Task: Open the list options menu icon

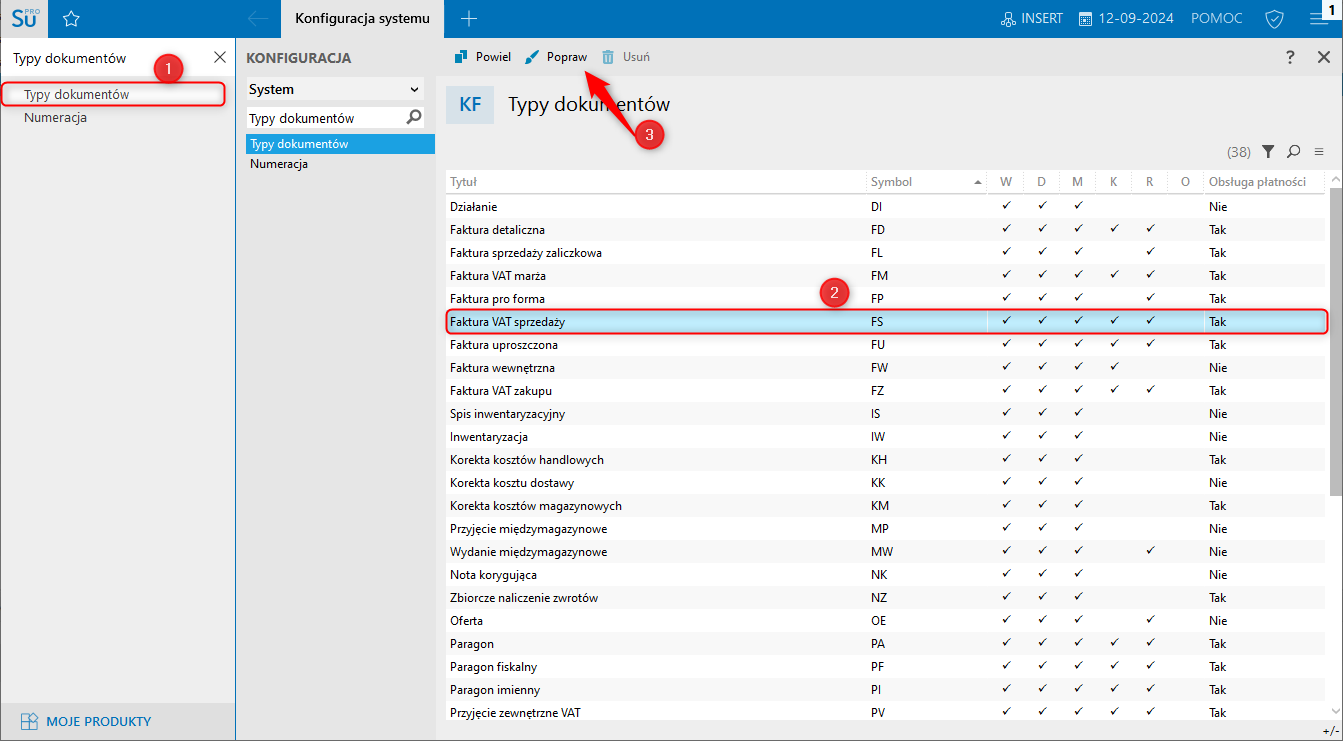Action: point(1319,152)
